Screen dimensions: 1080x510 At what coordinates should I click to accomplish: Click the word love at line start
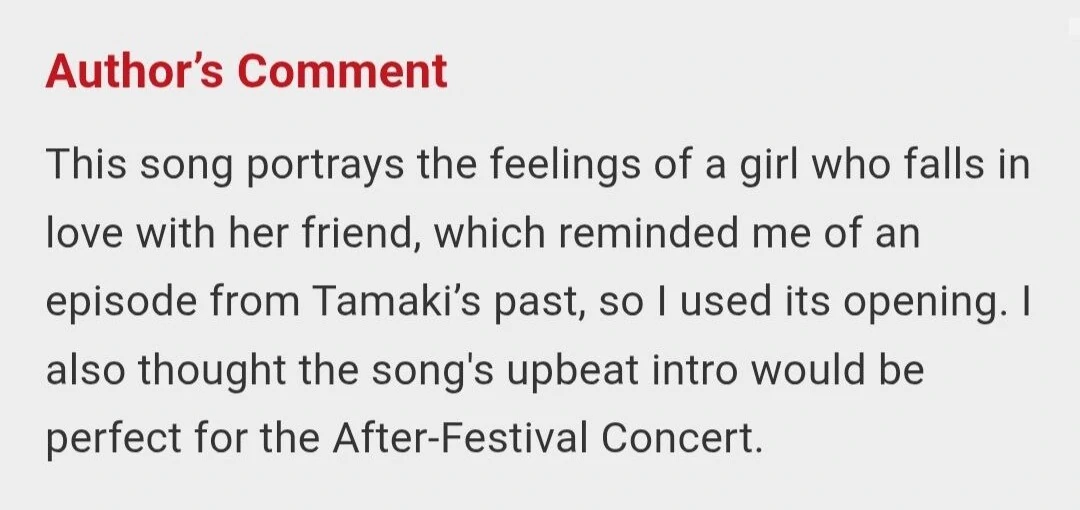tap(85, 233)
